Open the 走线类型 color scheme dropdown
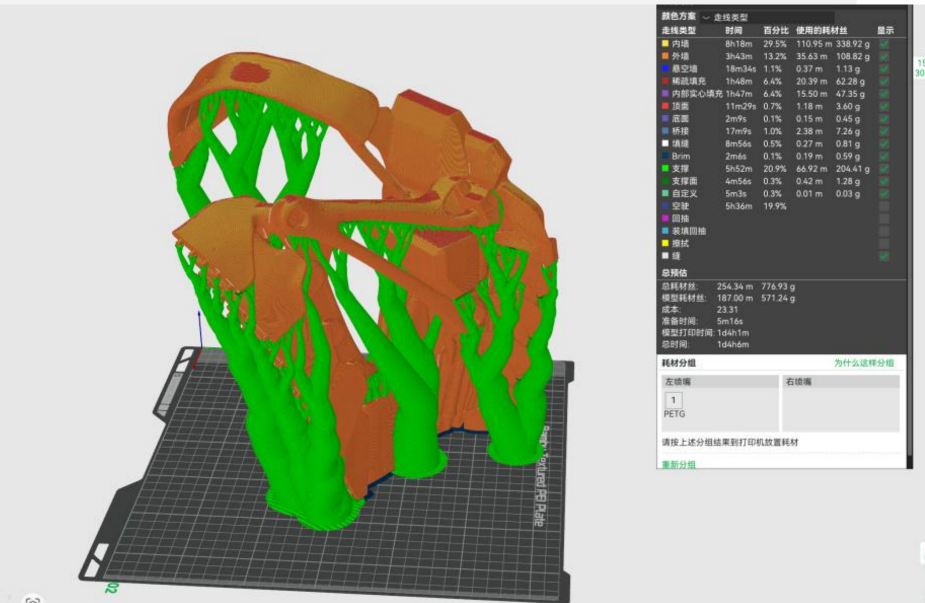This screenshot has height=603, width=925. click(x=767, y=17)
